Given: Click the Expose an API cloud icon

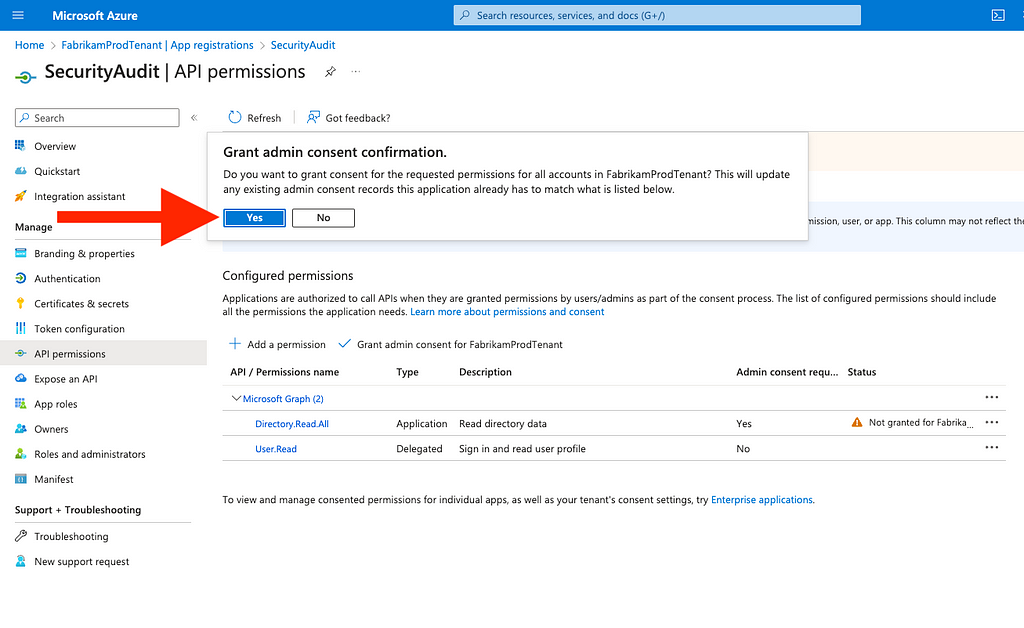Looking at the screenshot, I should (x=21, y=379).
